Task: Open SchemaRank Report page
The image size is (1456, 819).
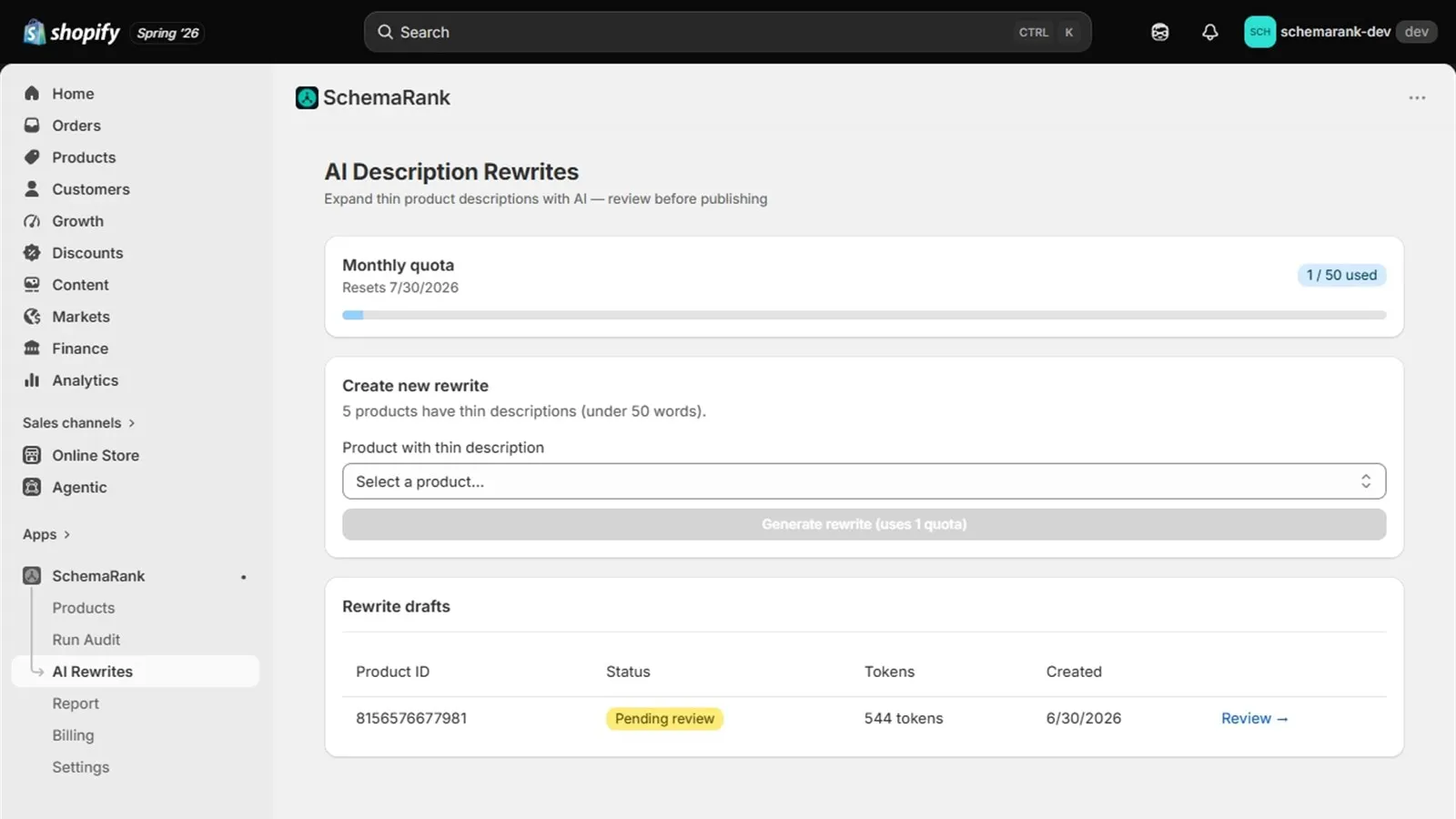Action: click(x=76, y=703)
